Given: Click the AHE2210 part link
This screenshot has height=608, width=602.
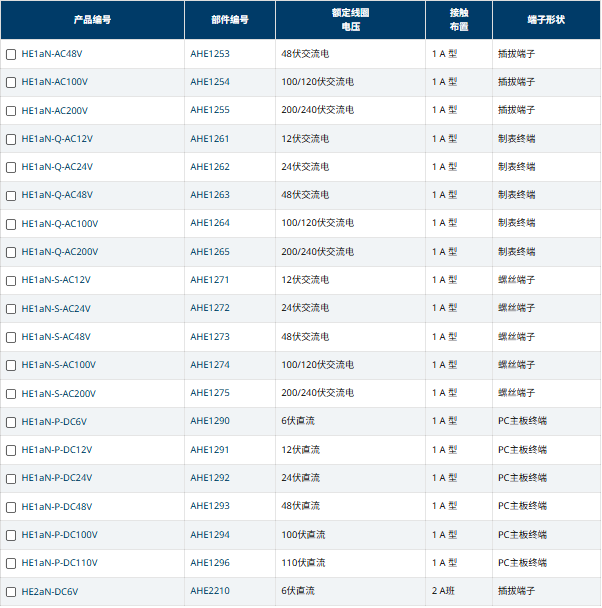Looking at the screenshot, I should [210, 591].
